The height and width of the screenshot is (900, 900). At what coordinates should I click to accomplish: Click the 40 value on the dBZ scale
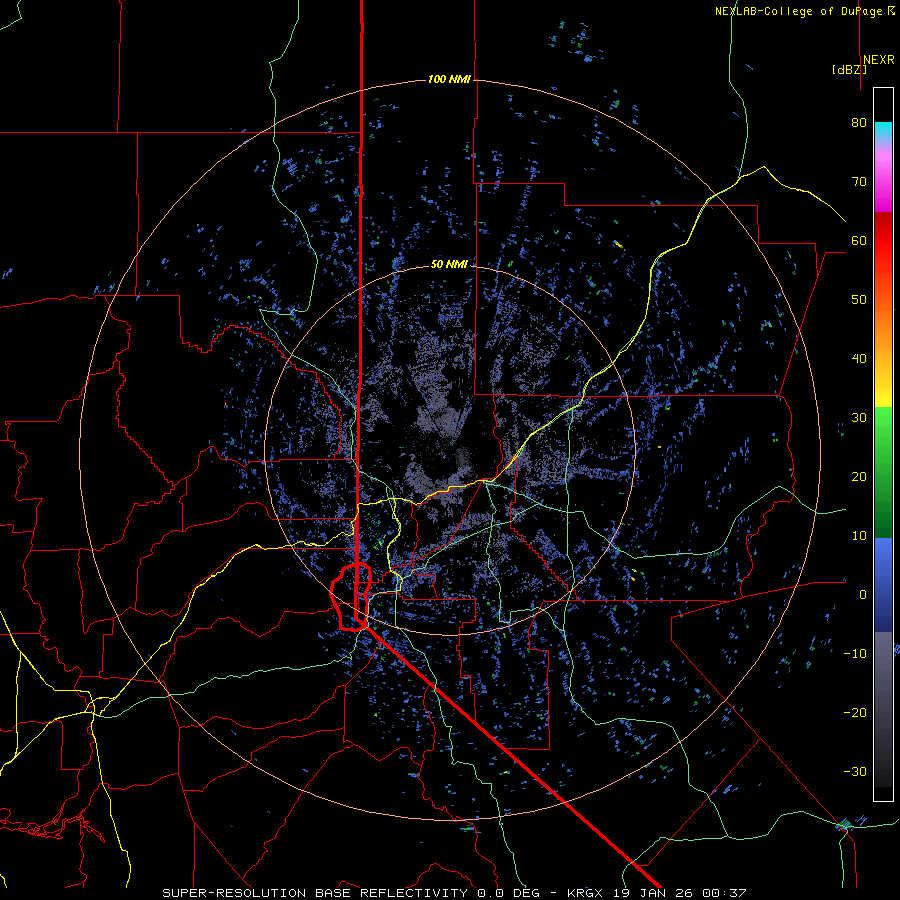pyautogui.click(x=859, y=359)
